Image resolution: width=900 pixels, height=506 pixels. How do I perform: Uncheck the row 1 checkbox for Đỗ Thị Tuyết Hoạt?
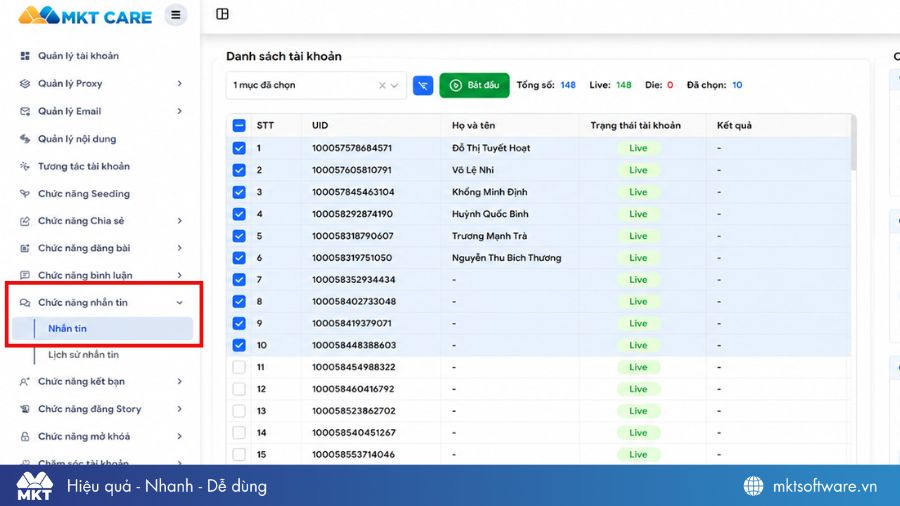tap(239, 148)
